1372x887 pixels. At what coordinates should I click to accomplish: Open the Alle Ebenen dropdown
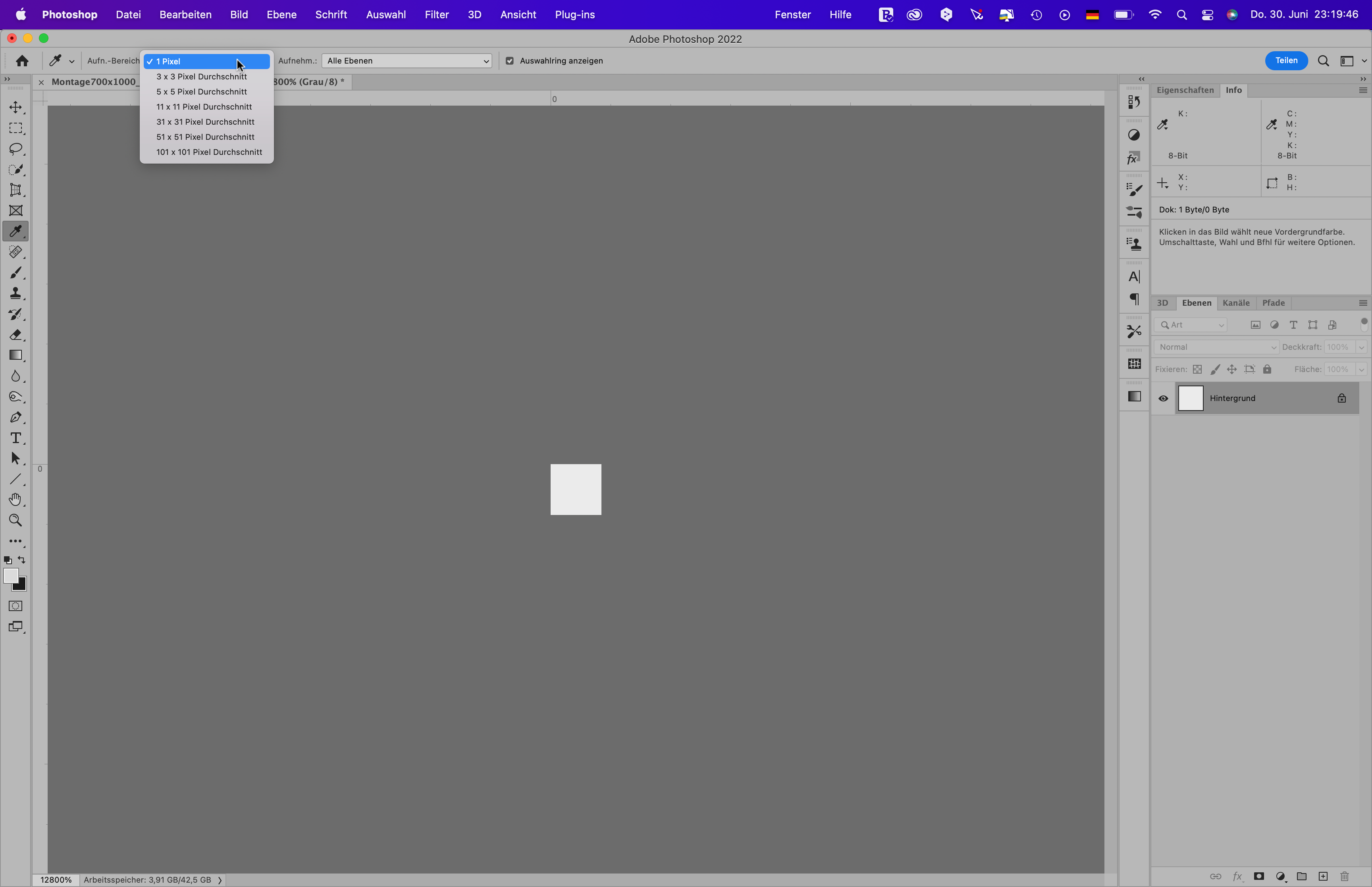tap(407, 60)
